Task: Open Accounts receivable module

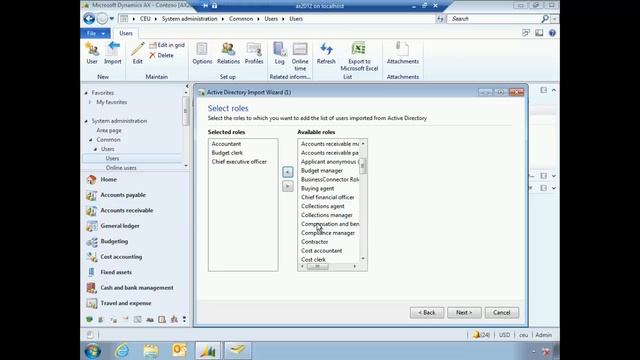Action: (127, 210)
